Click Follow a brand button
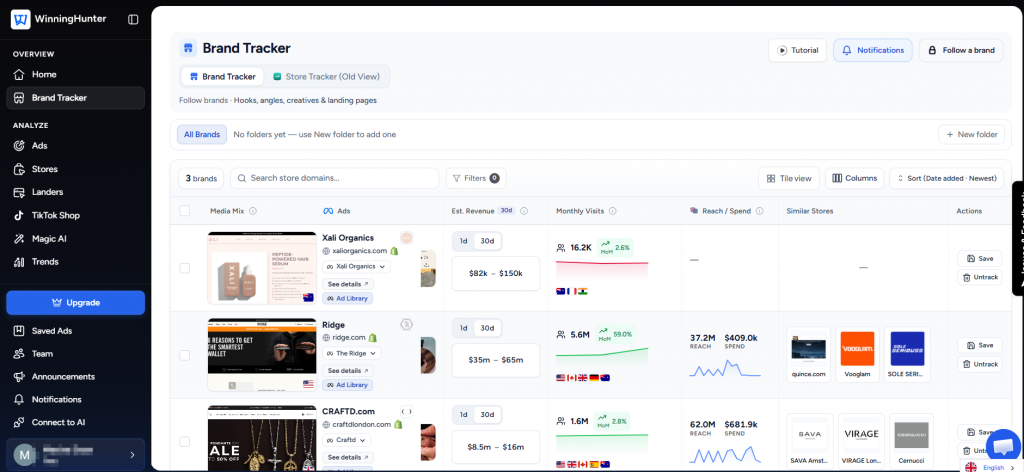 click(961, 50)
